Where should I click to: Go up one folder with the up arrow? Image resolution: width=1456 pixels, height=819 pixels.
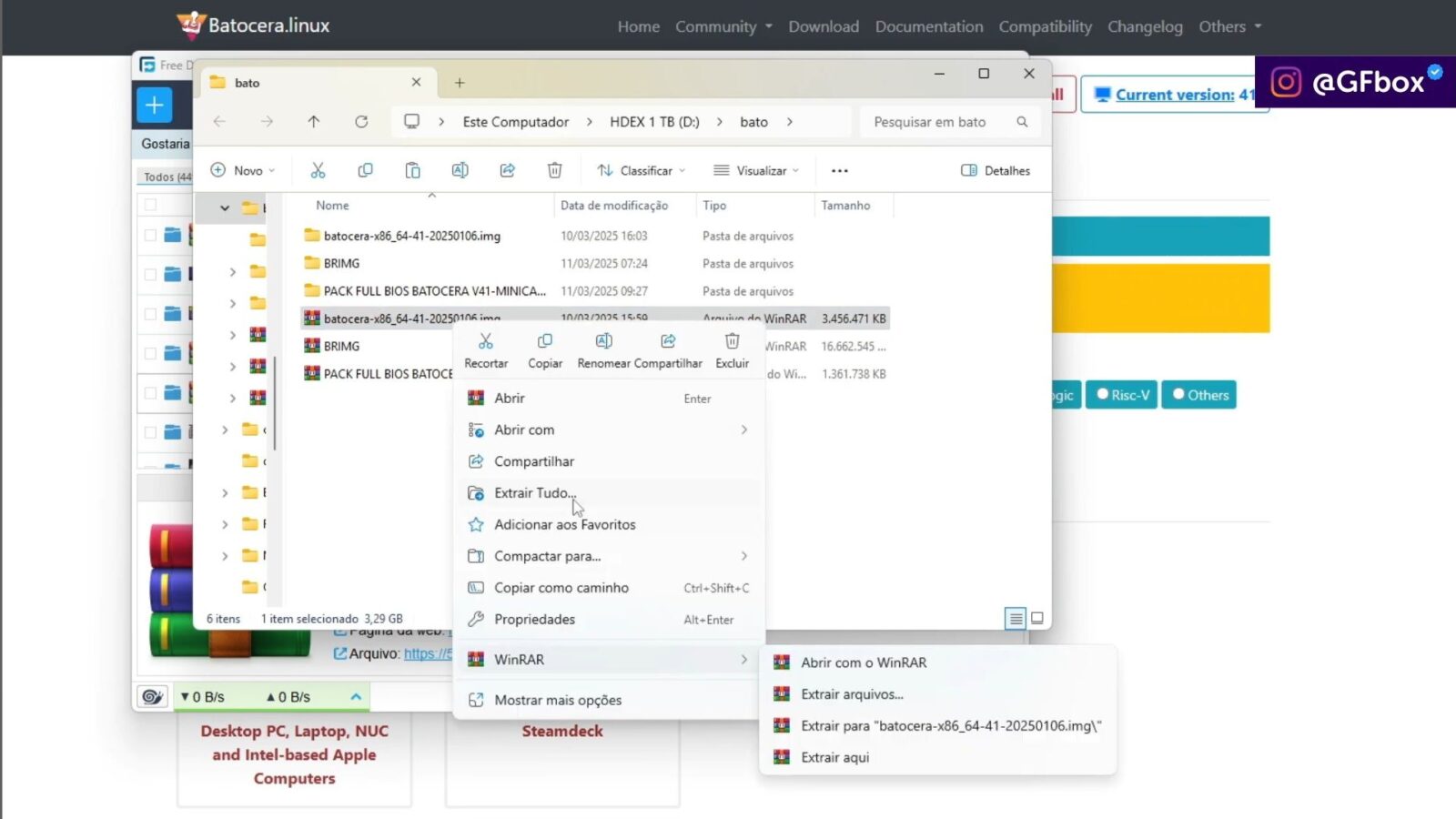click(314, 122)
